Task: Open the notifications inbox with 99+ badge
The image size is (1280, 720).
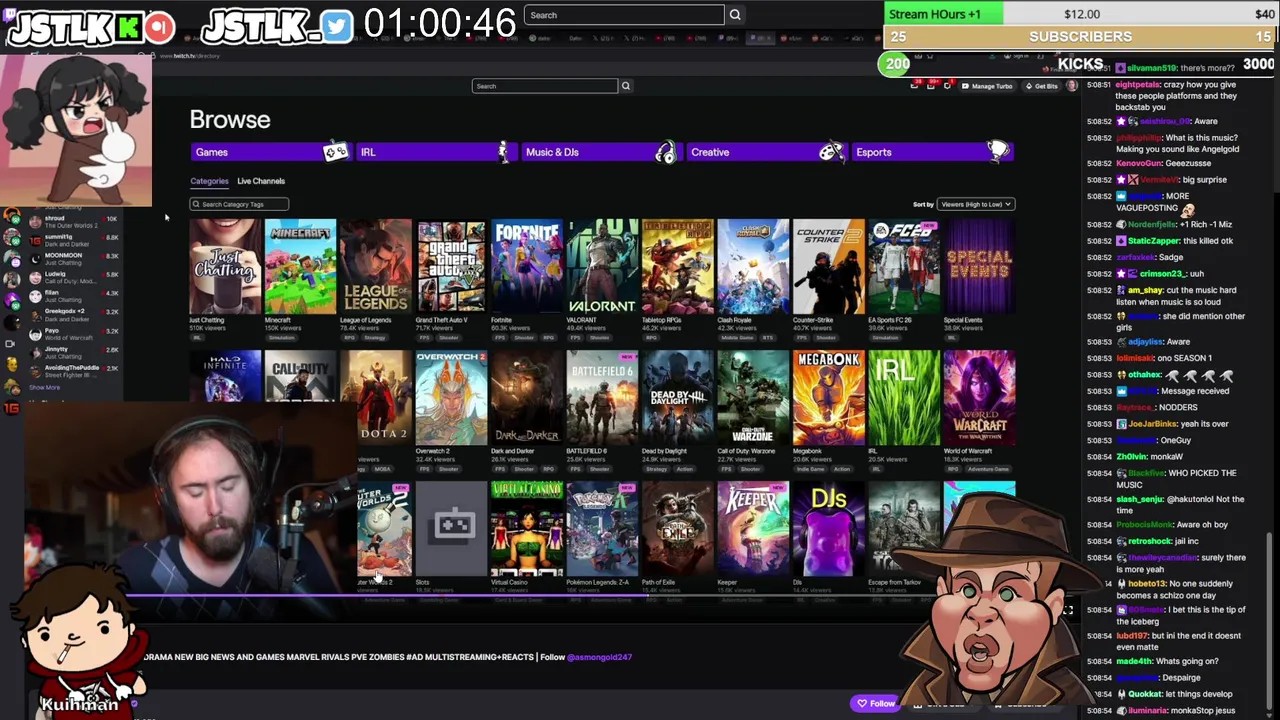Action: 931,86
